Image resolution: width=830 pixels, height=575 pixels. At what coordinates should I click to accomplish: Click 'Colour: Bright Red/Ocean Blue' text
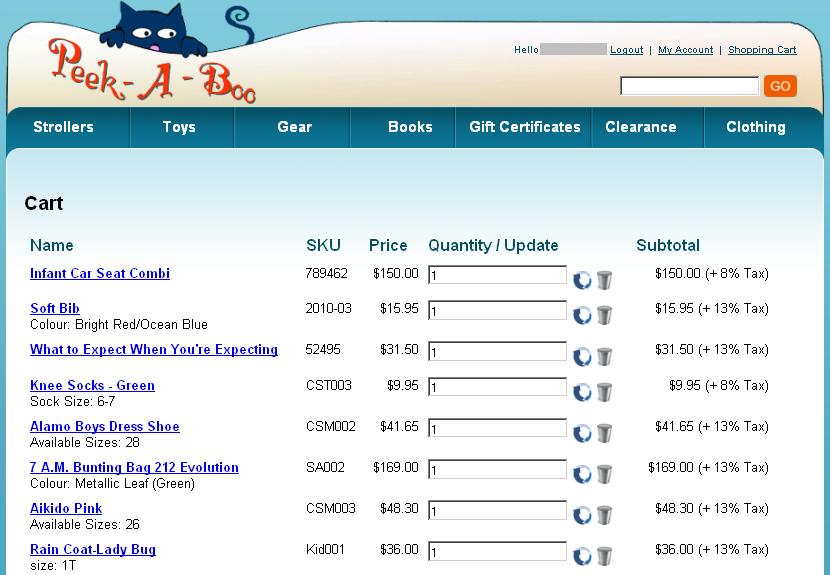[x=119, y=325]
